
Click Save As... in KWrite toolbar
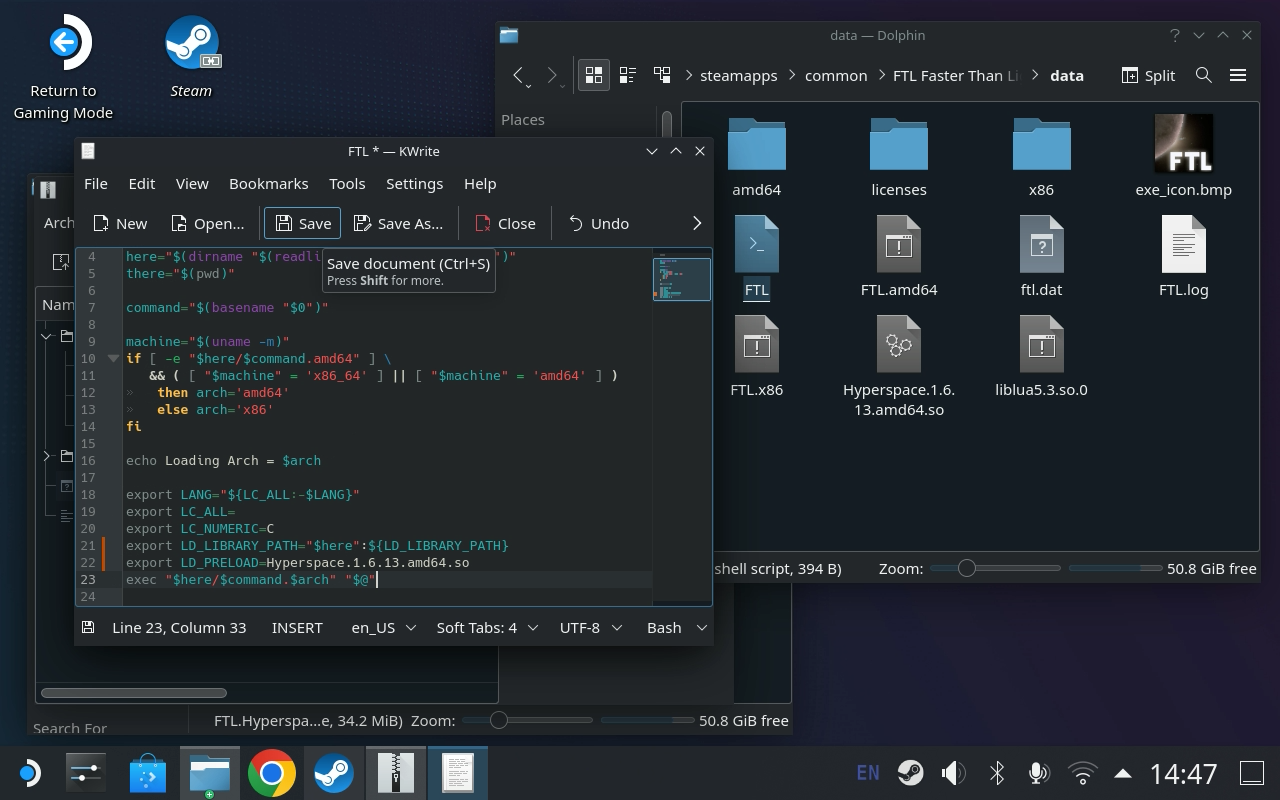[398, 223]
